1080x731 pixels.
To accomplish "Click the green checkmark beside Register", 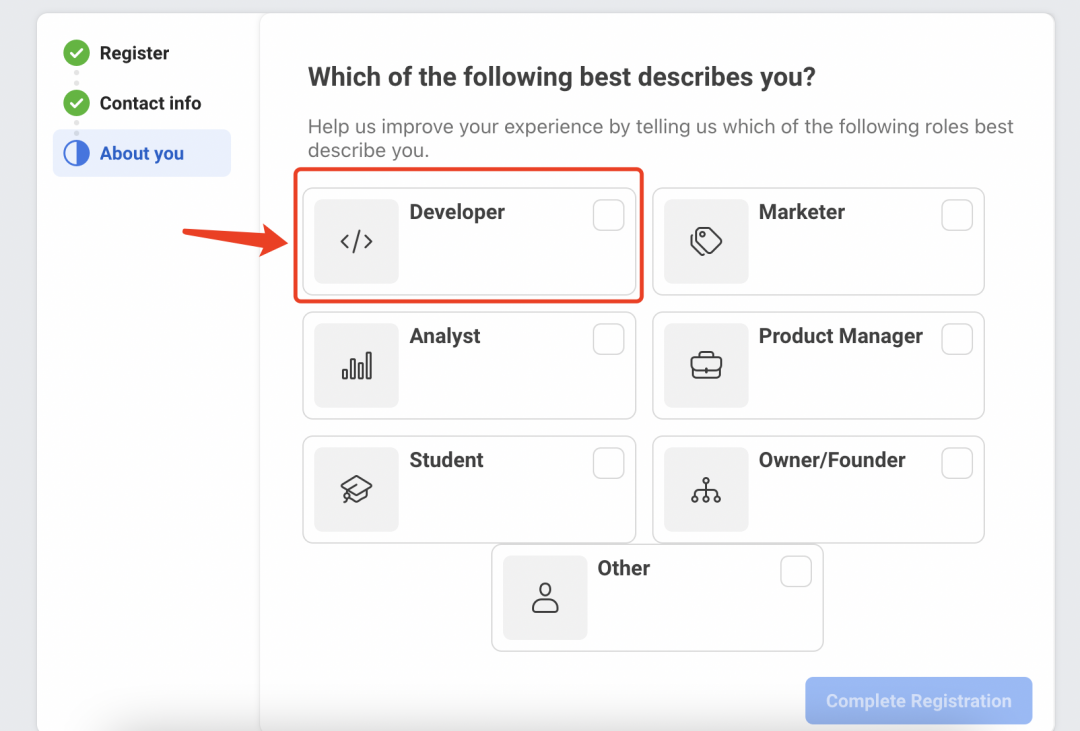I will tap(76, 53).
